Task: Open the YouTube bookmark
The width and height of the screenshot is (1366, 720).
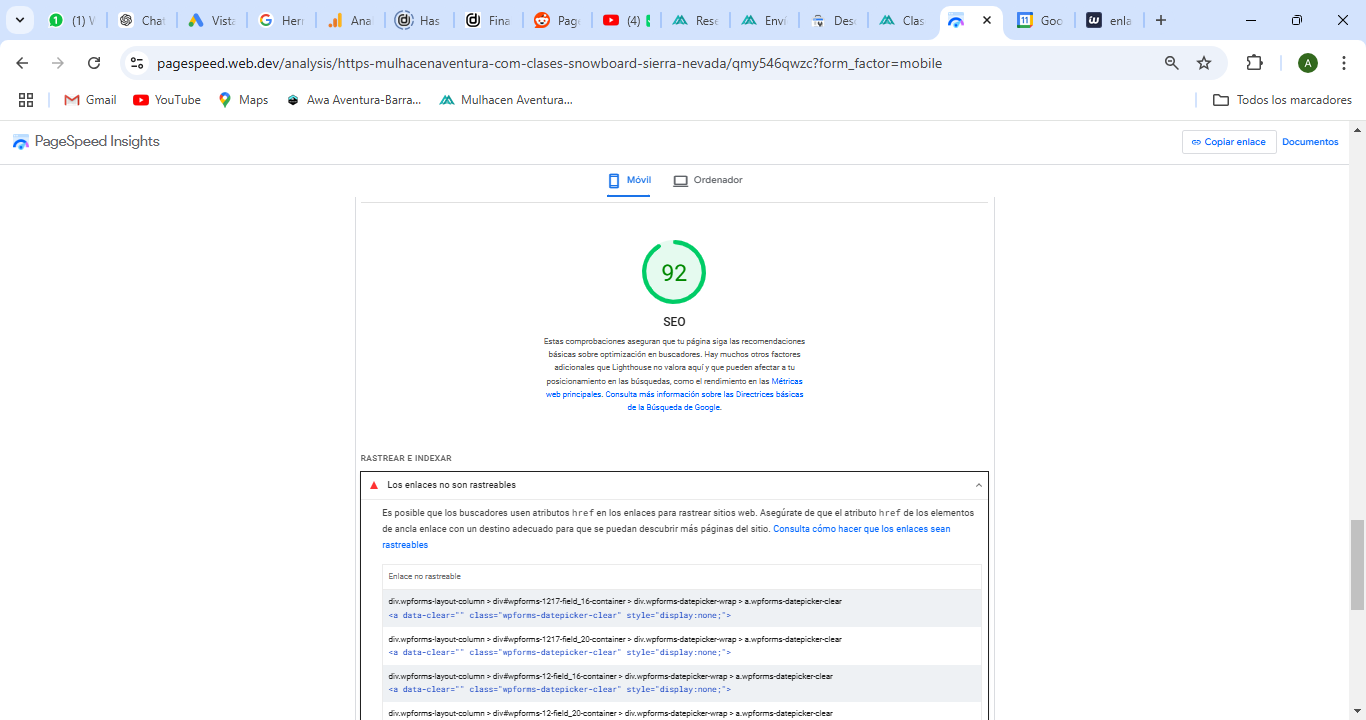Action: tap(167, 100)
